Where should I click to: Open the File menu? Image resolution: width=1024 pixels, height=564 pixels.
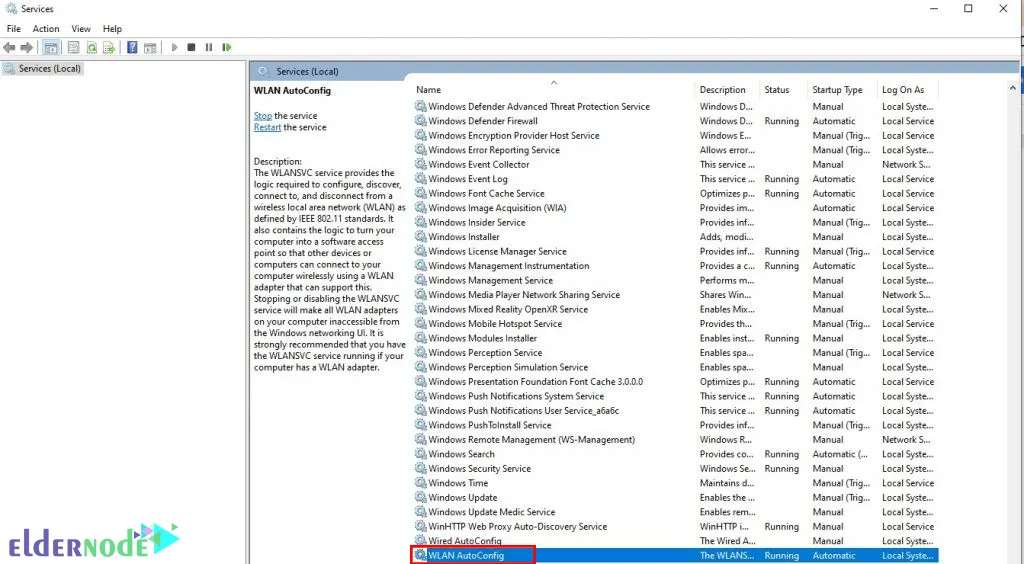pyautogui.click(x=14, y=29)
